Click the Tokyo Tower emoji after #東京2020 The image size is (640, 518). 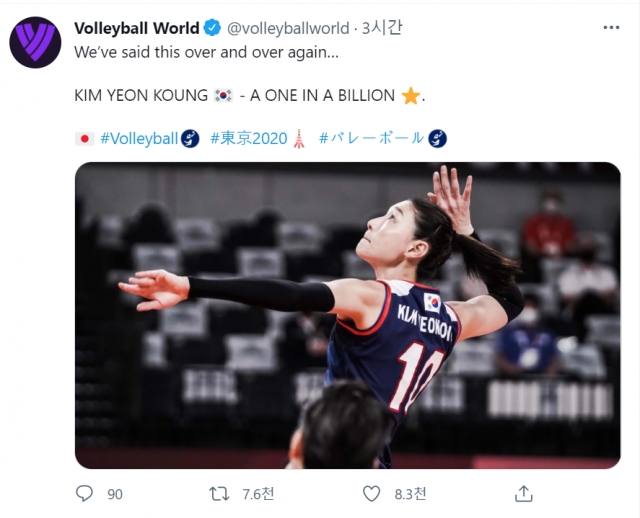coord(299,139)
